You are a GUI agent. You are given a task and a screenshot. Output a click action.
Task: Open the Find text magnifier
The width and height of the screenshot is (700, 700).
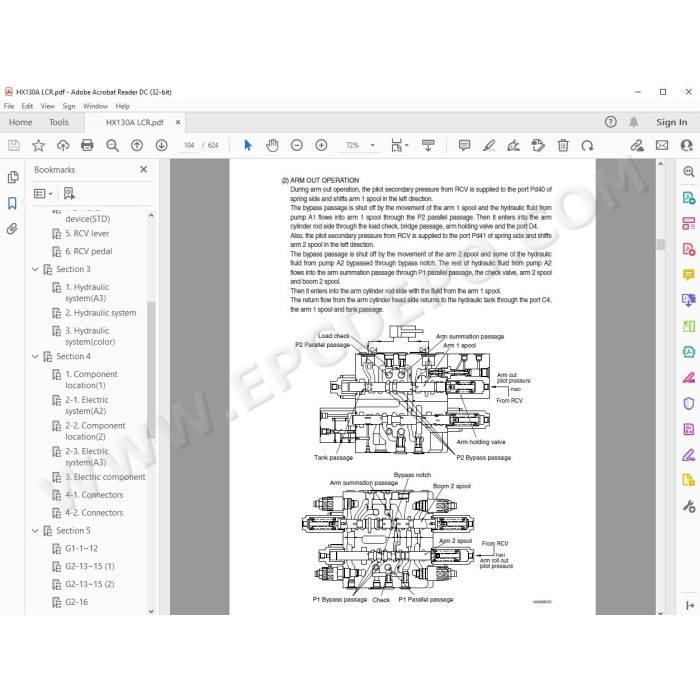(112, 145)
